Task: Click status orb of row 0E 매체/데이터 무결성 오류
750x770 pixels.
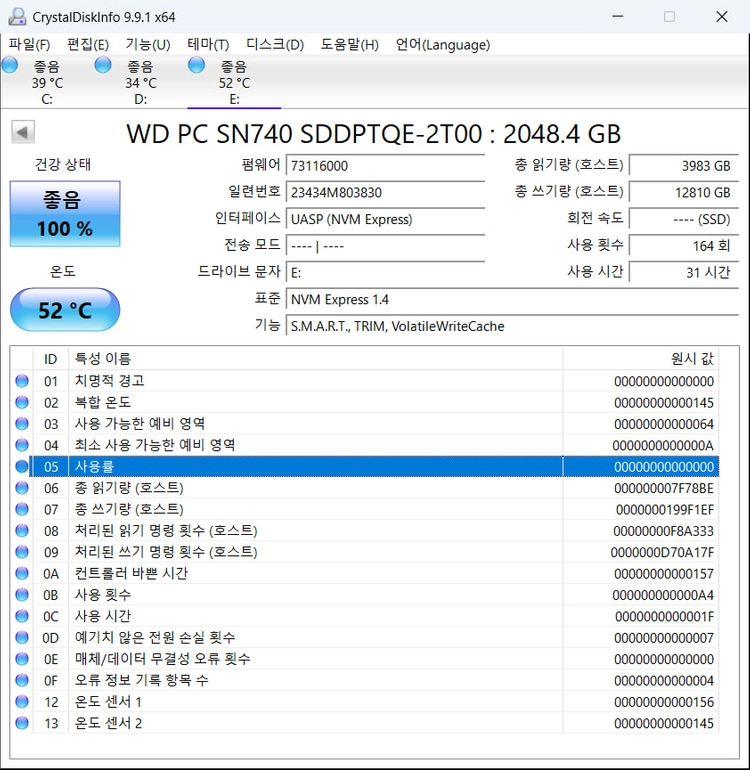Action: click(22, 659)
